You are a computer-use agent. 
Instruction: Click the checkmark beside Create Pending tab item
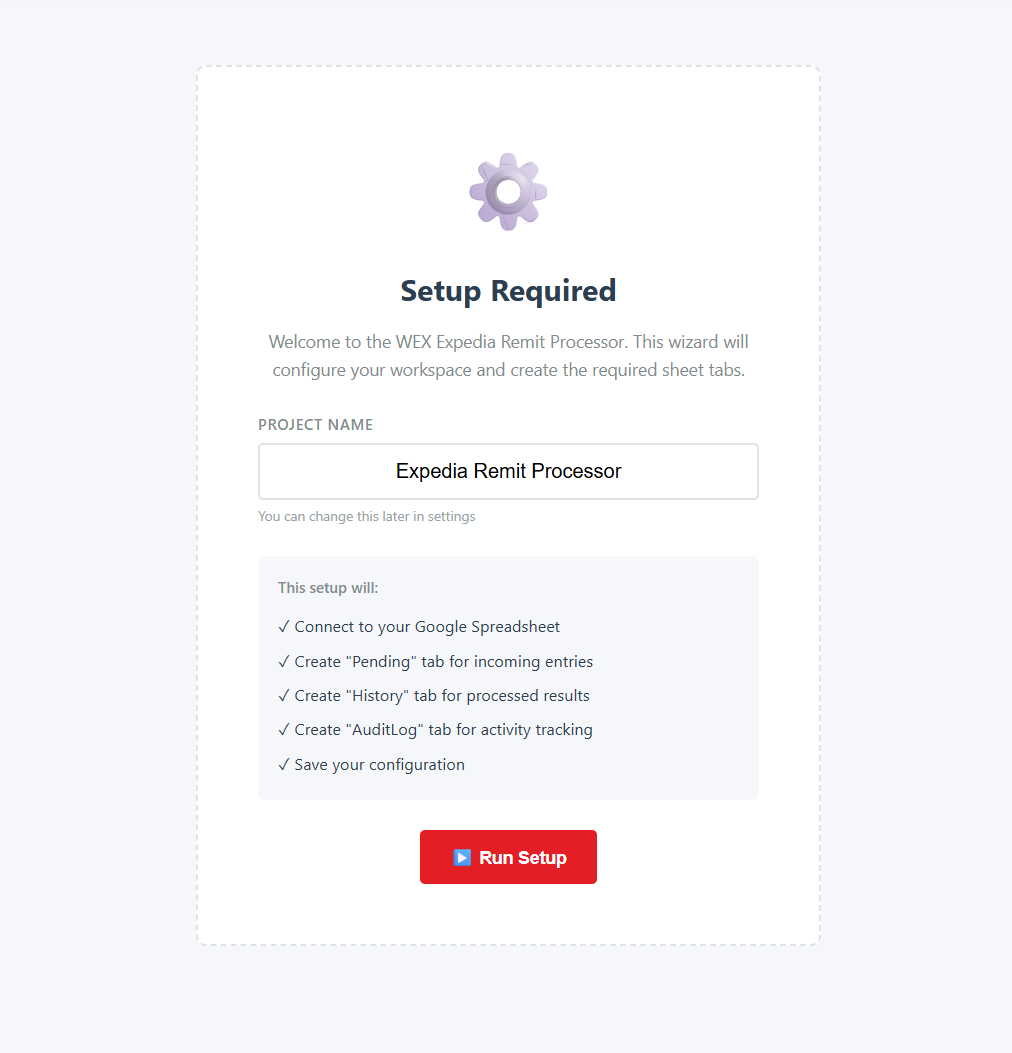click(x=283, y=661)
